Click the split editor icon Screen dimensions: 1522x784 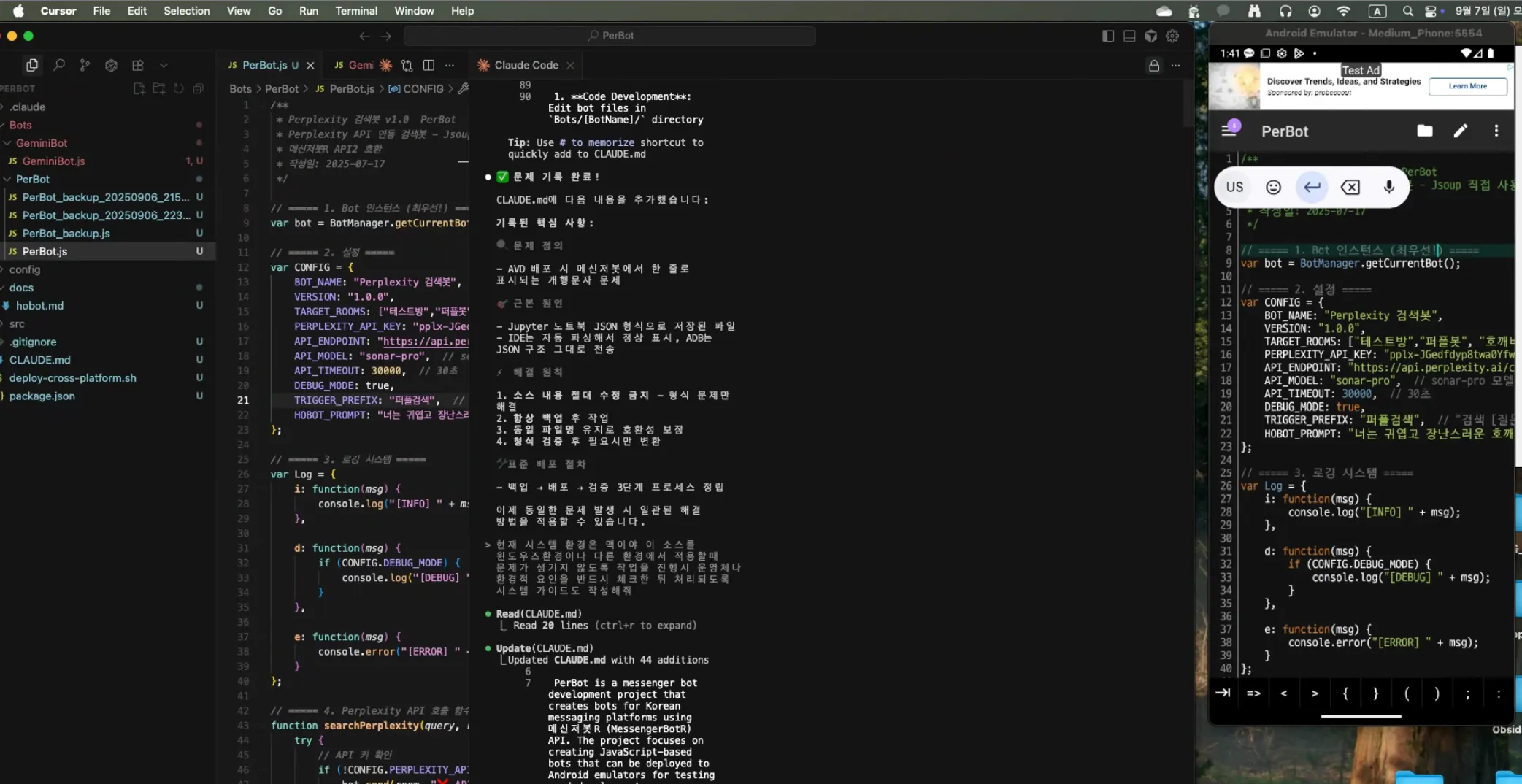[428, 65]
